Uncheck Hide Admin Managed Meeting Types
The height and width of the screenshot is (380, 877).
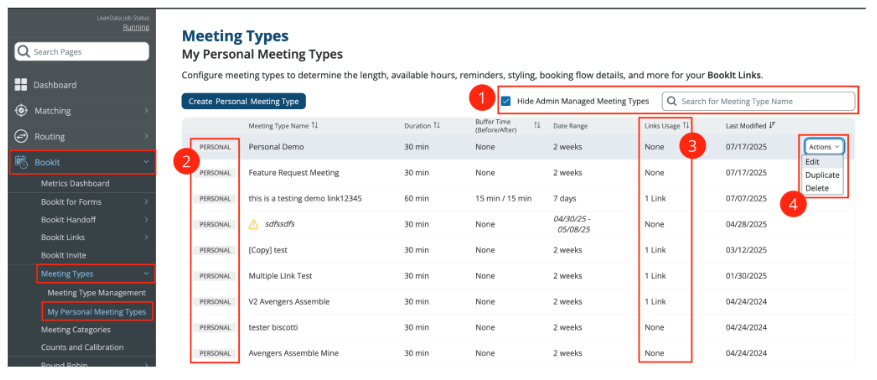pyautogui.click(x=506, y=101)
